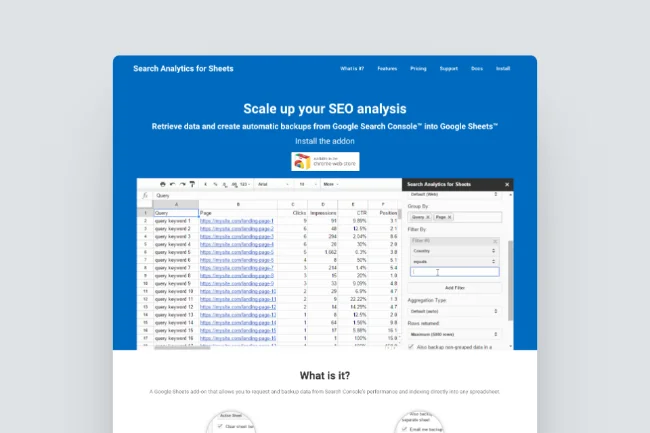The width and height of the screenshot is (650, 433).
Task: Open the Support nav link
Action: pos(449,69)
